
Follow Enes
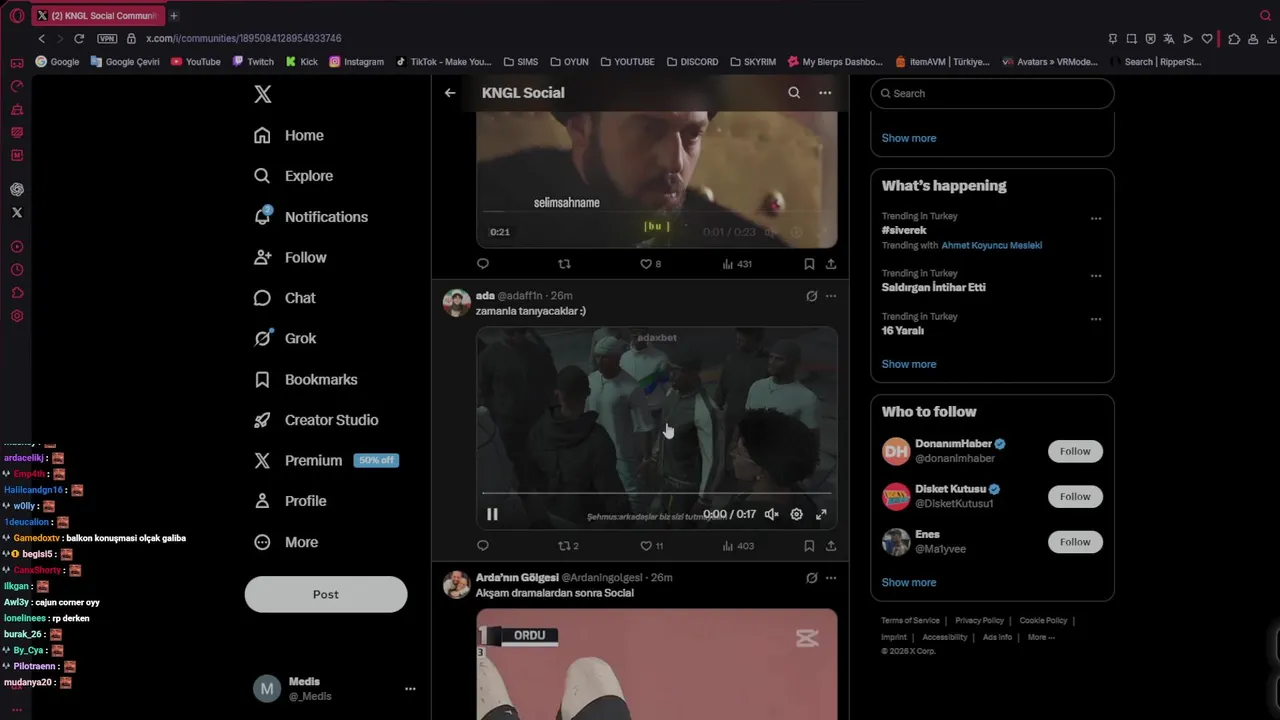1075,542
